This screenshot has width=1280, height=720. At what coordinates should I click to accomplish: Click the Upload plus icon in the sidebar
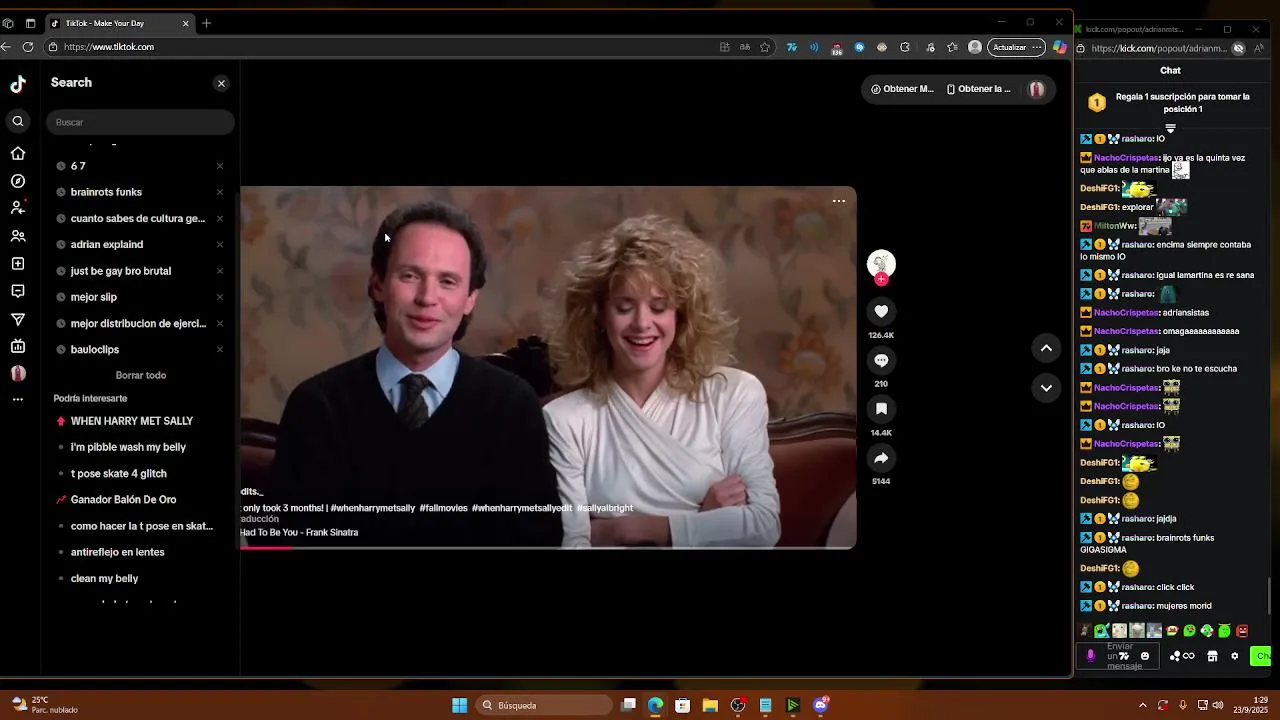coord(18,264)
